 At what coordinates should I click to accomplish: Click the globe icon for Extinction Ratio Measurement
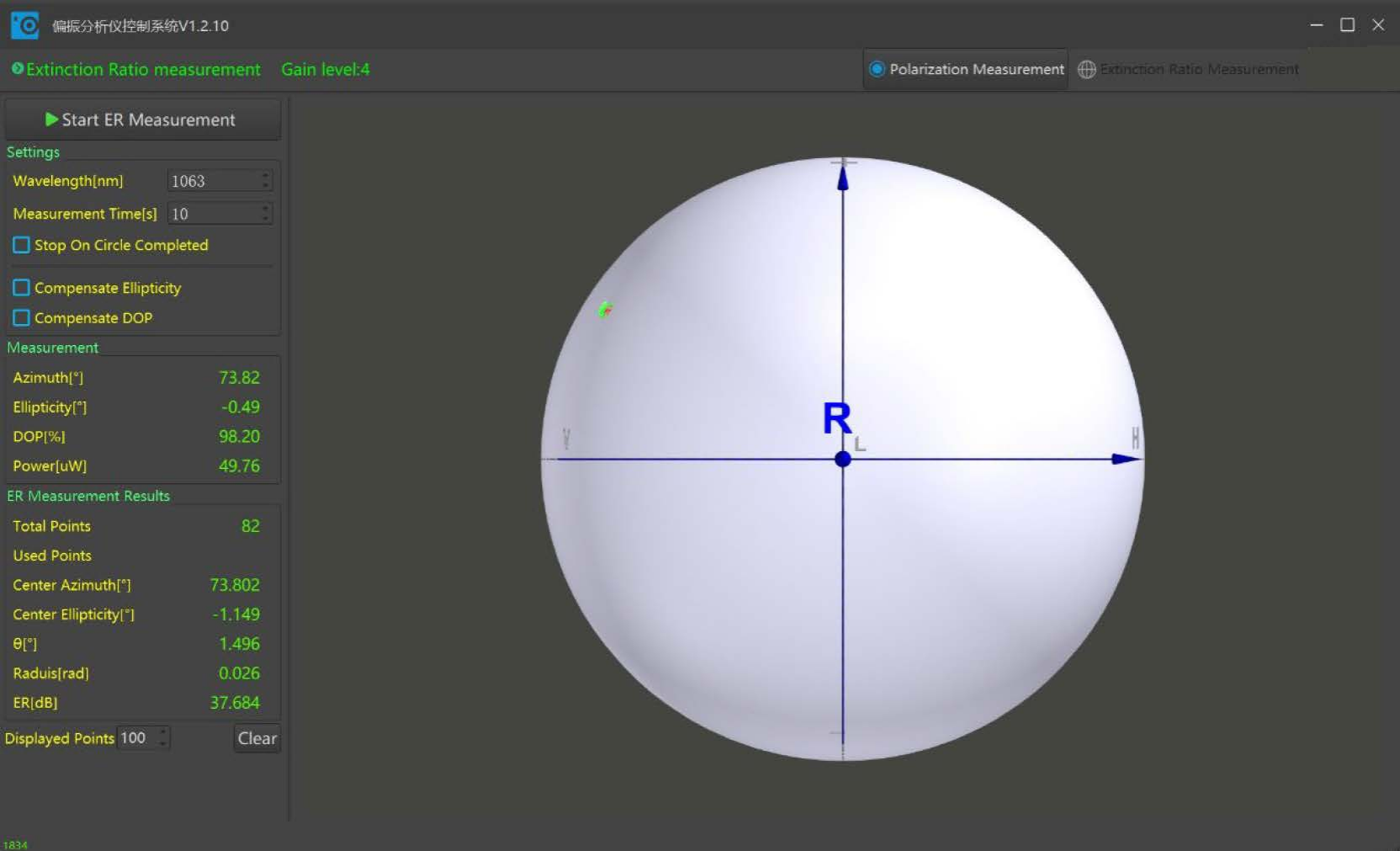(x=1087, y=70)
